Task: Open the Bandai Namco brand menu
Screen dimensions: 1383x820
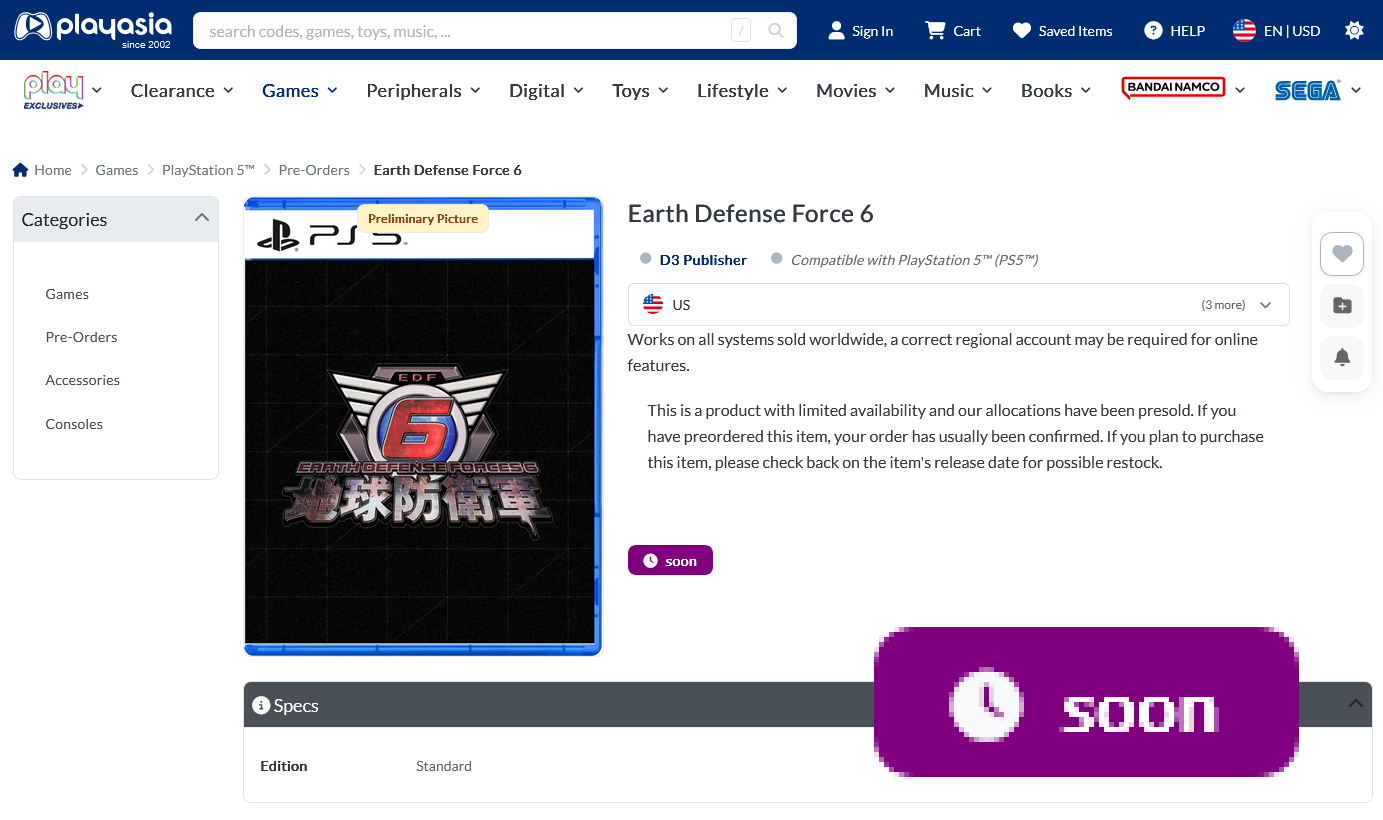Action: [x=1183, y=90]
